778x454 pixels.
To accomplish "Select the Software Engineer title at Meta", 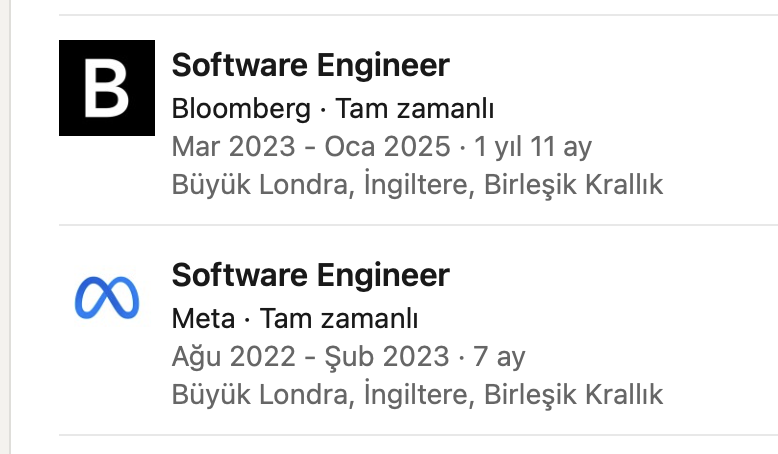I will tap(311, 275).
